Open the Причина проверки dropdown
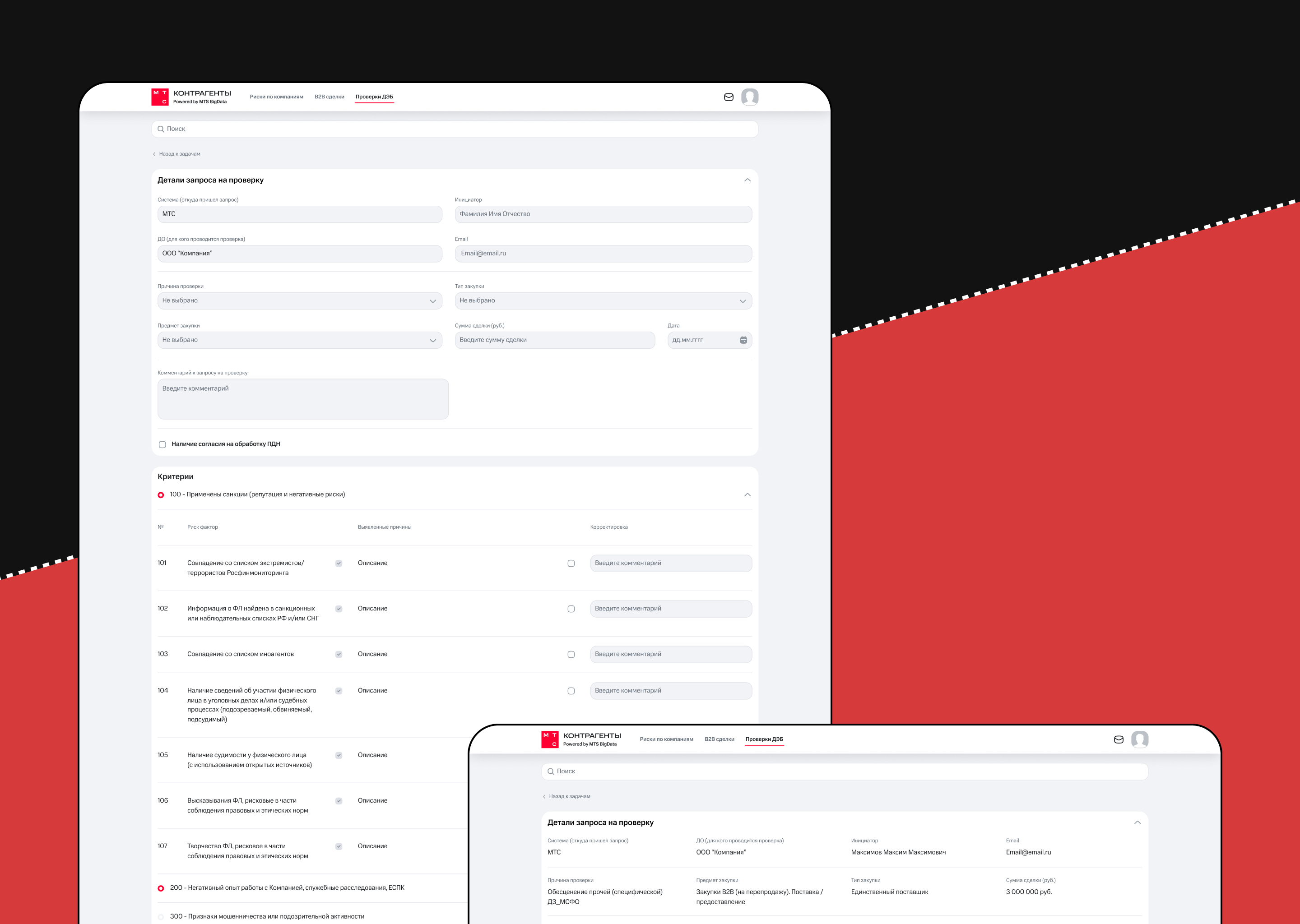 click(x=299, y=301)
